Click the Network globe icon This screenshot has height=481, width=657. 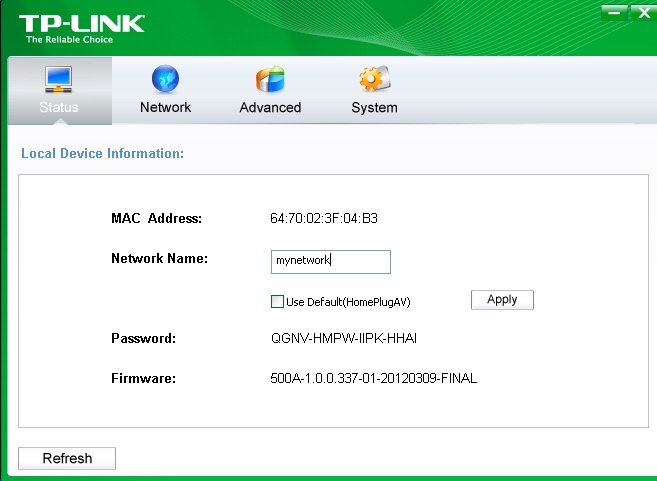click(x=164, y=79)
